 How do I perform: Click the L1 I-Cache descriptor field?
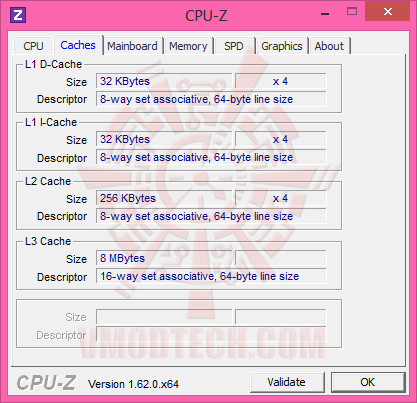pyautogui.click(x=211, y=157)
